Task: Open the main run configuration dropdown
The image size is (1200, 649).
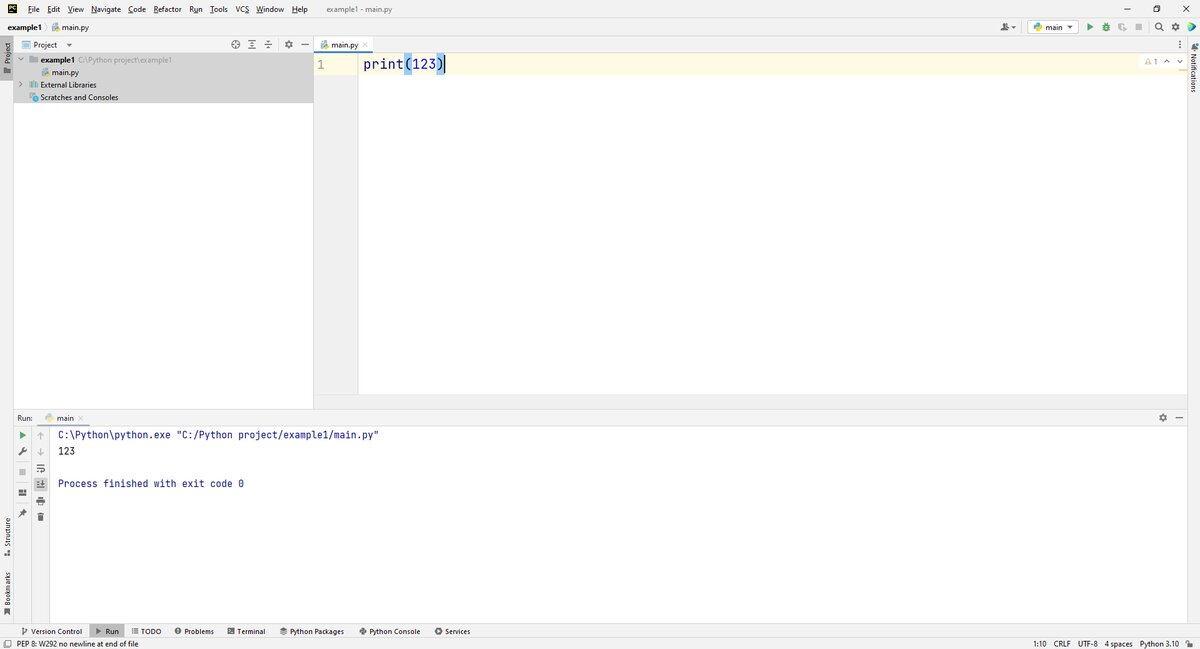Action: tap(1053, 27)
